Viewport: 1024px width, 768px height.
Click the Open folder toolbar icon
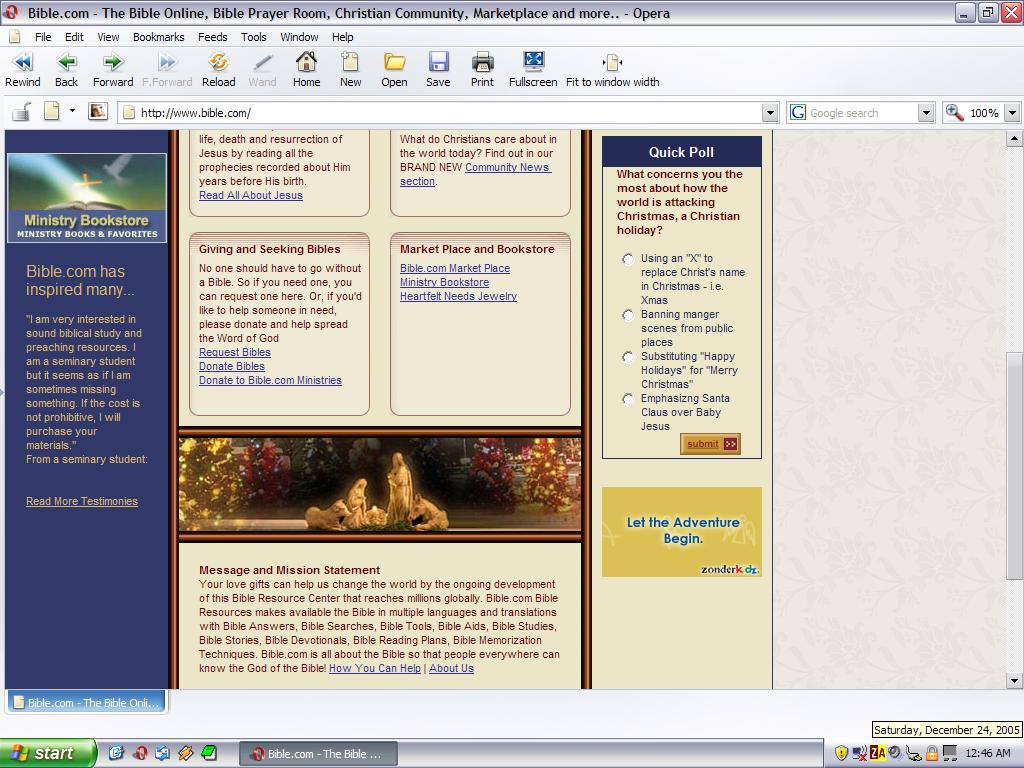click(394, 69)
